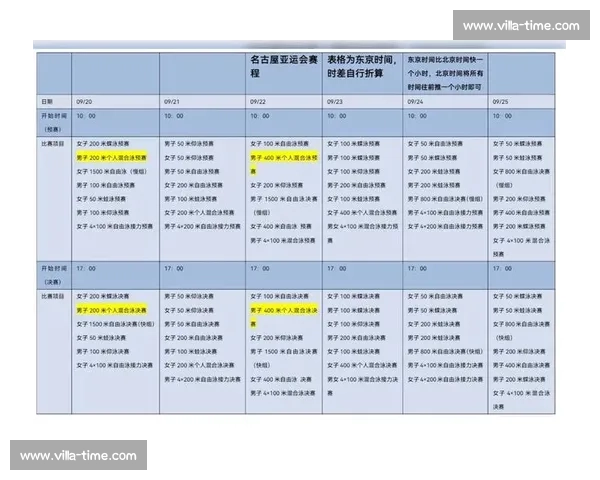
Task: Click '男子 200 米蝶泳决赛'
Action: pos(519,380)
